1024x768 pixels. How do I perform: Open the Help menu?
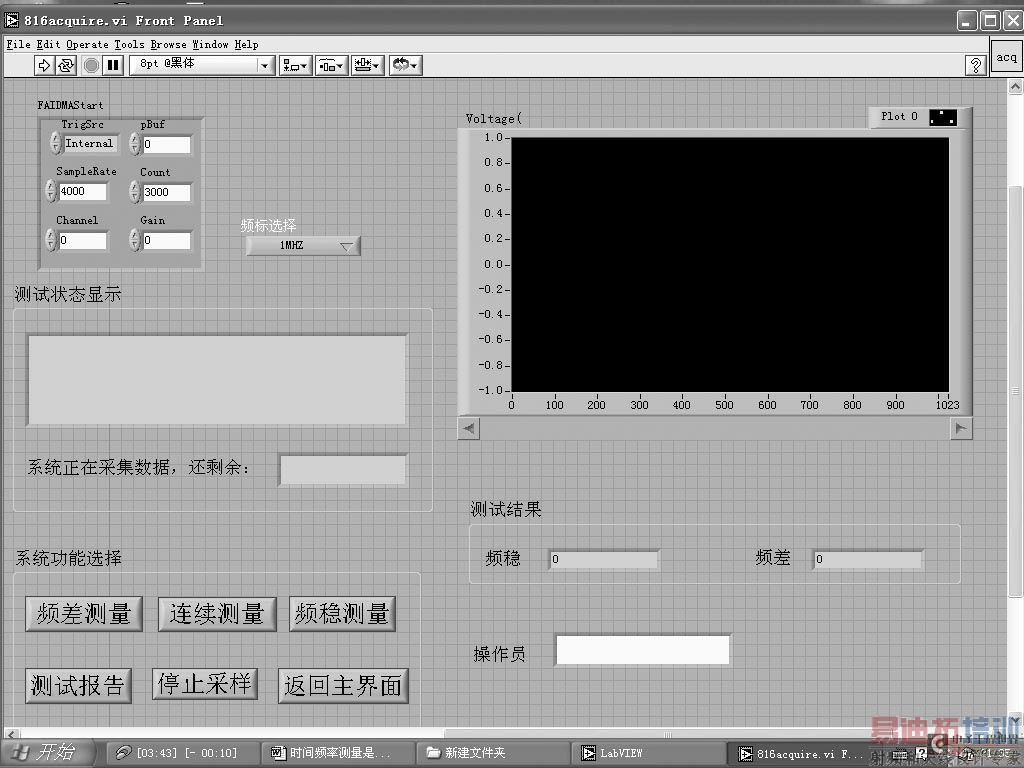coord(246,44)
